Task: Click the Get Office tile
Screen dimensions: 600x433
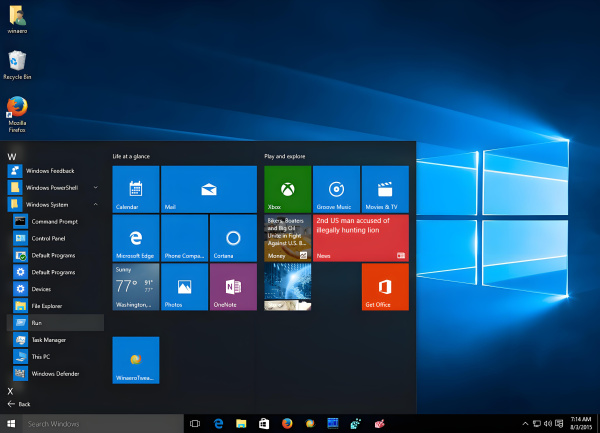Action: click(384, 287)
